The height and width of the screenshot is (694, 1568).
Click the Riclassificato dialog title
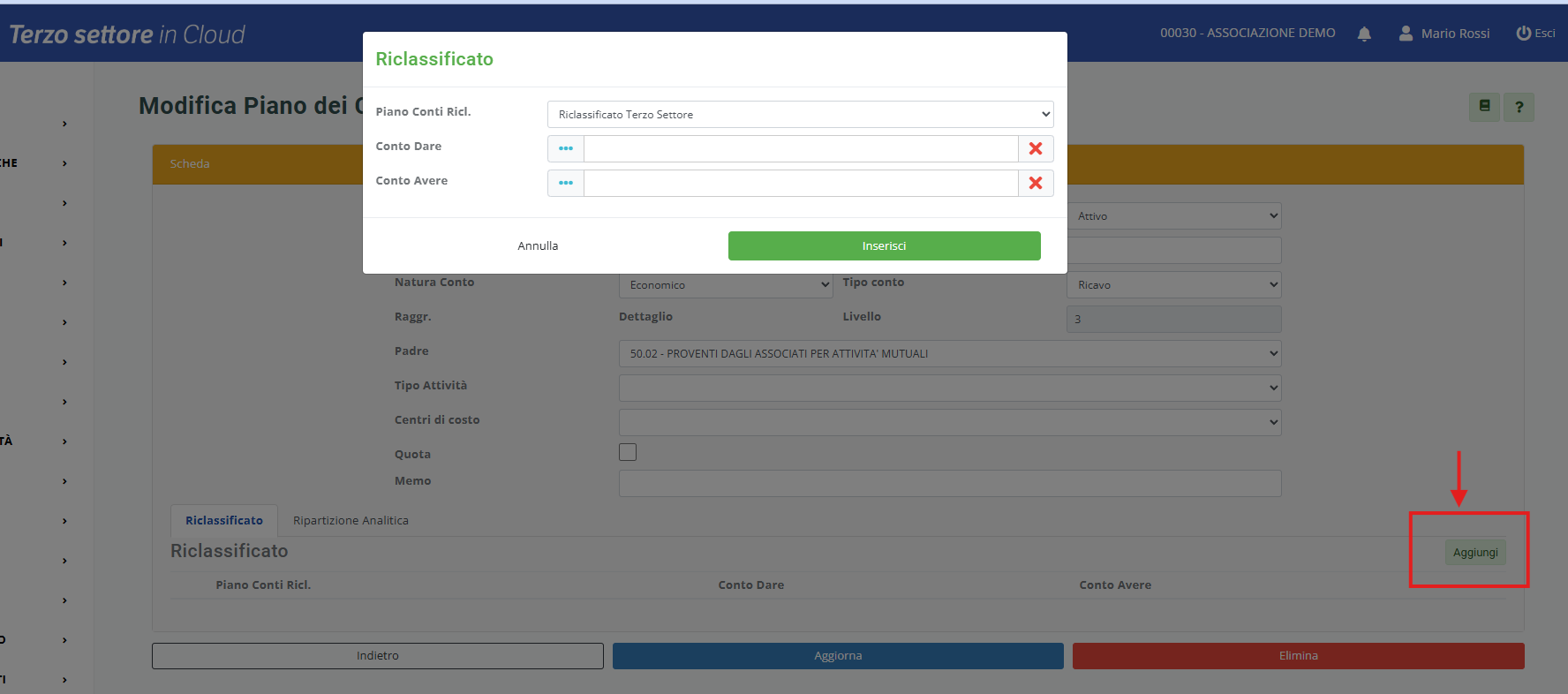pos(434,59)
